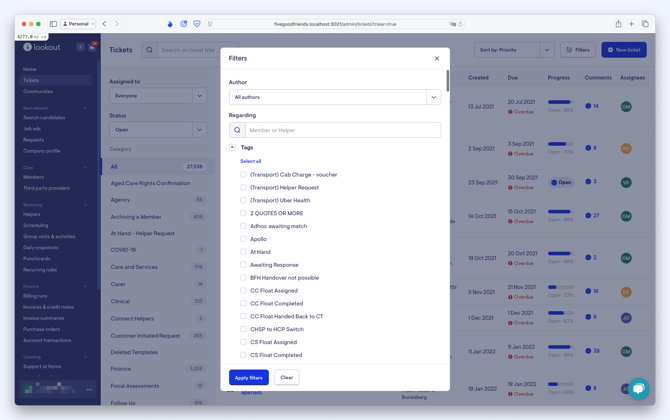Click the Lookout logo icon
The height and width of the screenshot is (420, 670).
28,47
